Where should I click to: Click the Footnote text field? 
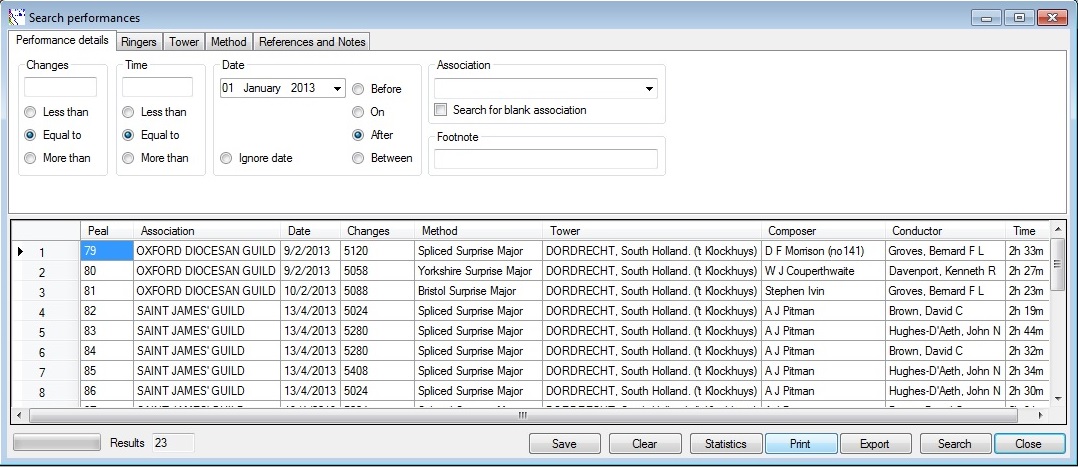tap(545, 159)
